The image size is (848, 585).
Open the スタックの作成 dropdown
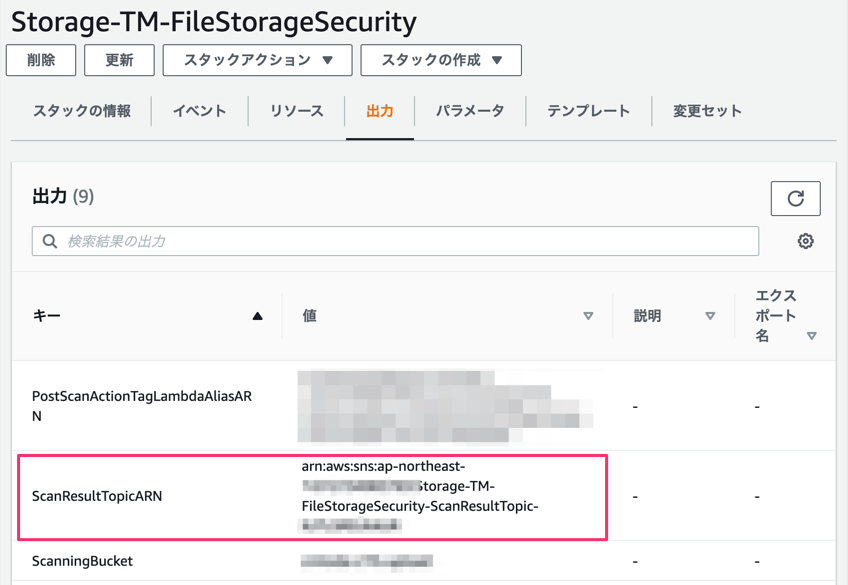tap(441, 60)
